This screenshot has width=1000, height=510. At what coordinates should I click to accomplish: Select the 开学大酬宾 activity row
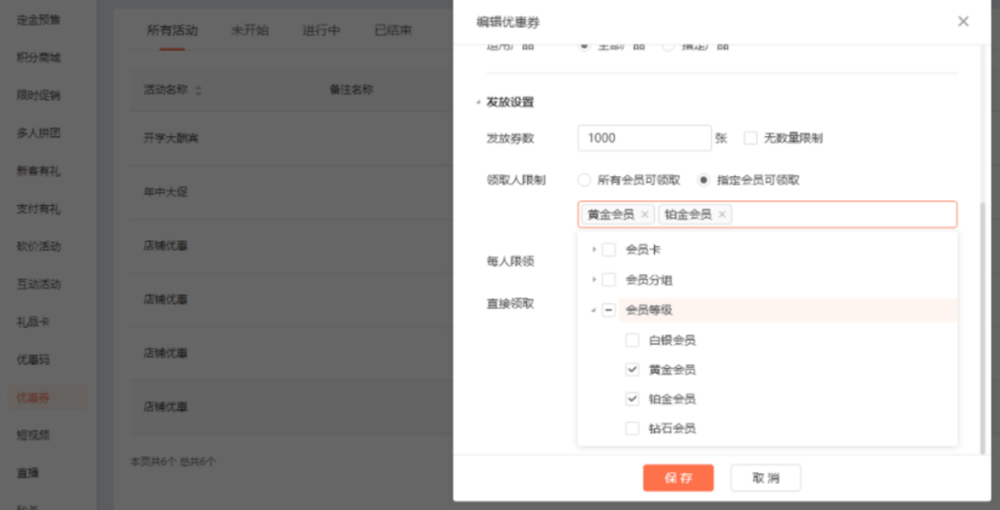point(291,138)
